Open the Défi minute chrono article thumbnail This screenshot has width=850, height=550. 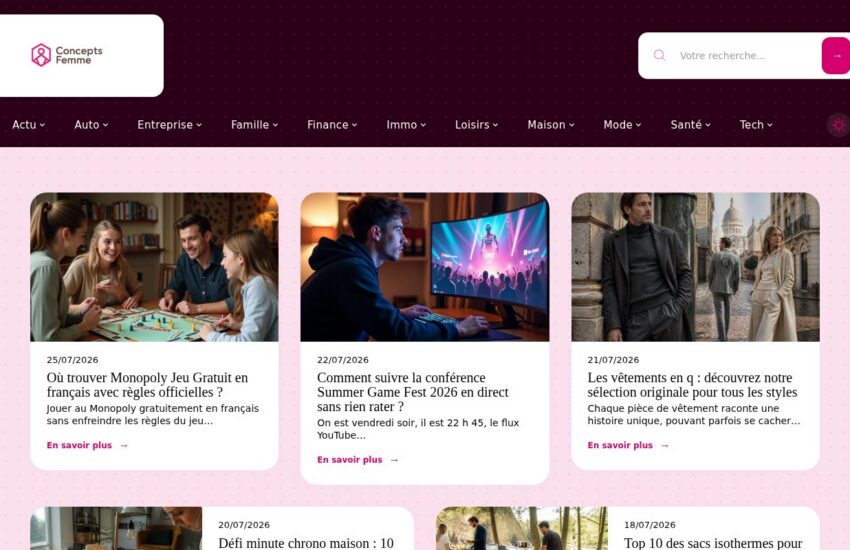[116, 528]
